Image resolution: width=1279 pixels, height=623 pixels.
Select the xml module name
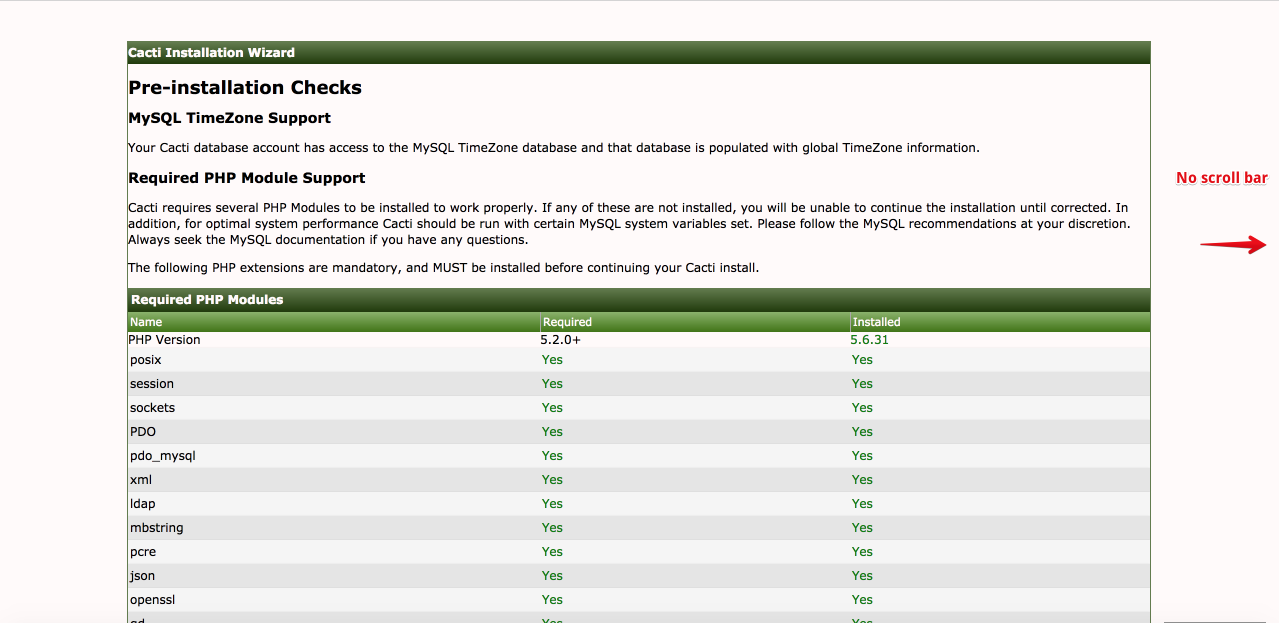point(141,480)
